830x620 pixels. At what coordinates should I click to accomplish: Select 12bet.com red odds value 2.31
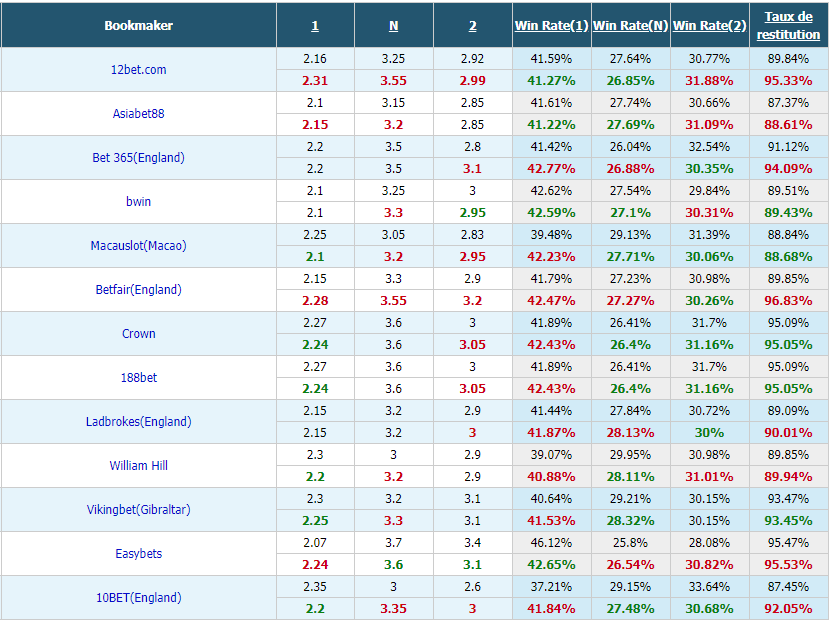315,80
